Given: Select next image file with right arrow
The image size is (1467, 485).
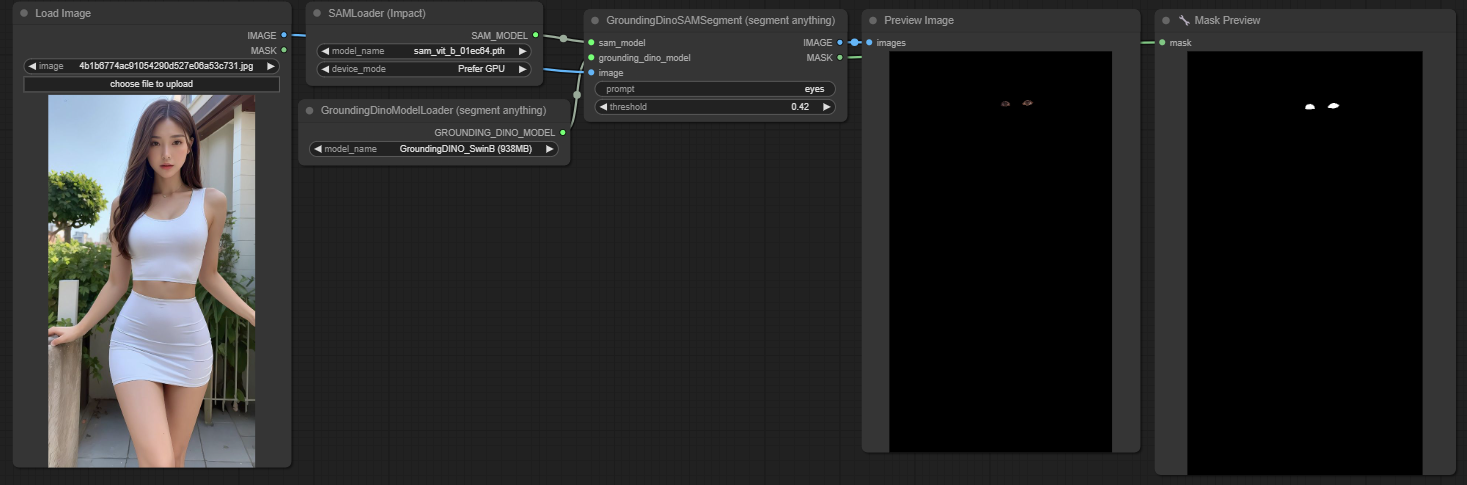Looking at the screenshot, I should (271, 66).
